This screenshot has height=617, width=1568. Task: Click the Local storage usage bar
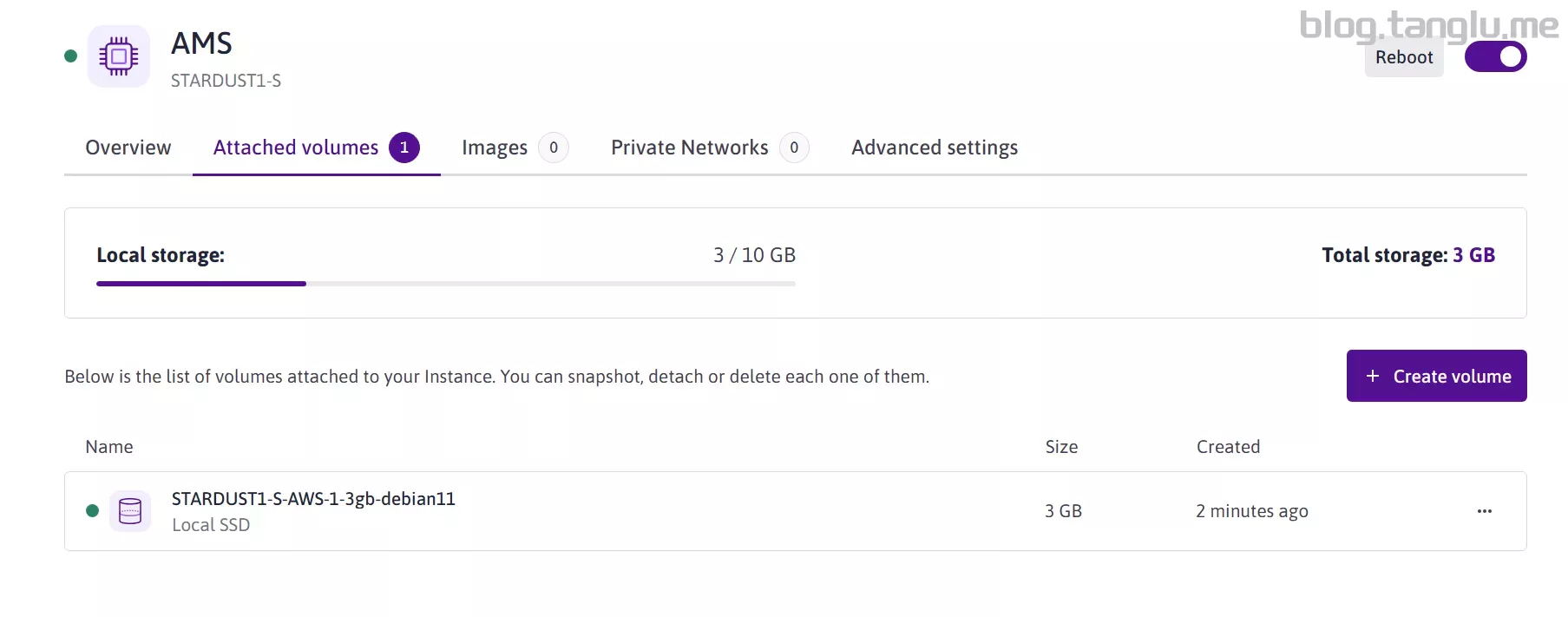445,284
